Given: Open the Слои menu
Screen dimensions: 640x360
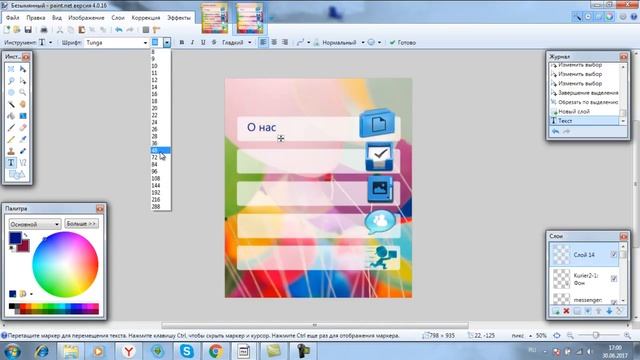Looking at the screenshot, I should [x=118, y=18].
